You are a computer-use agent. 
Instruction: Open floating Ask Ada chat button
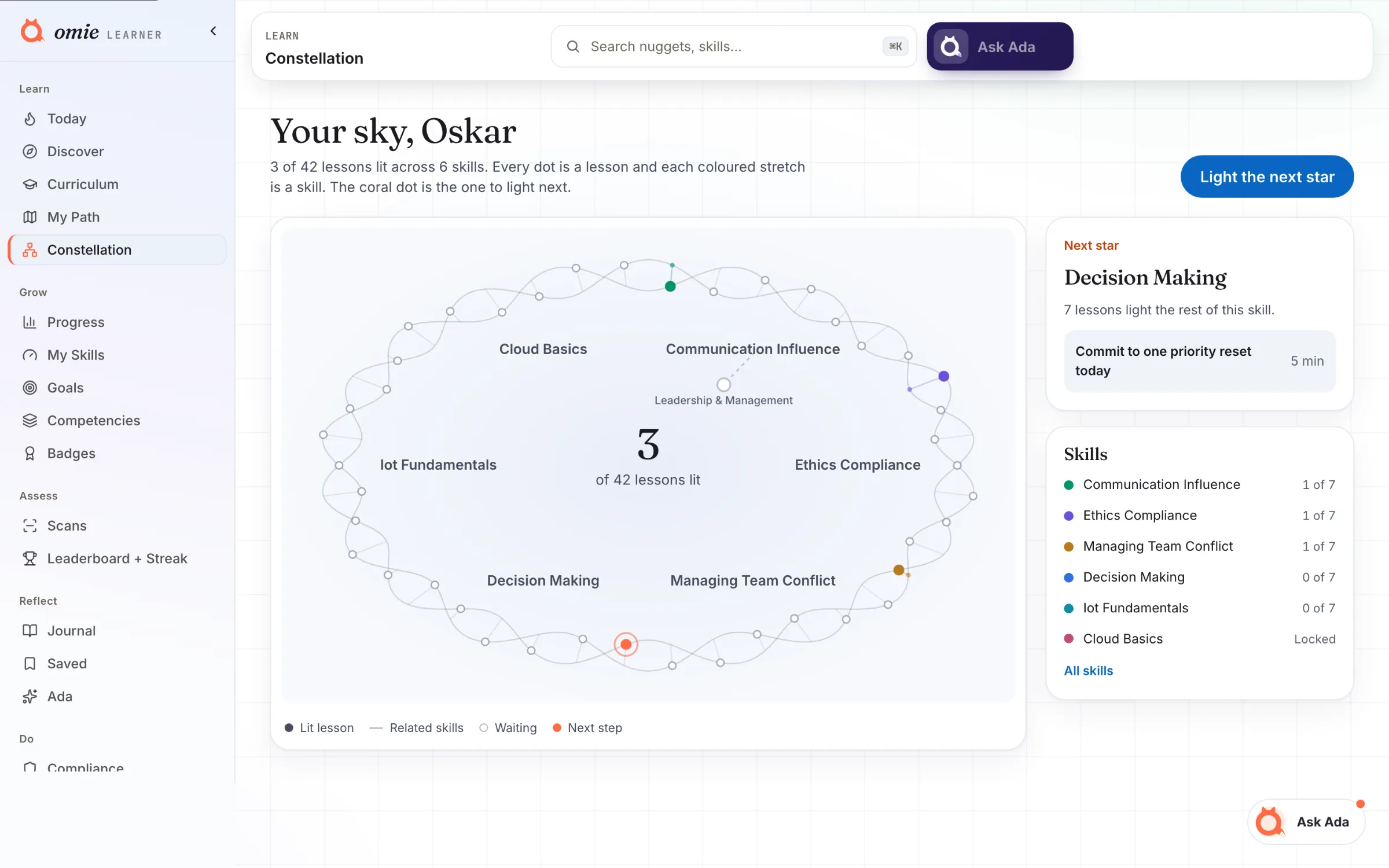click(1307, 822)
